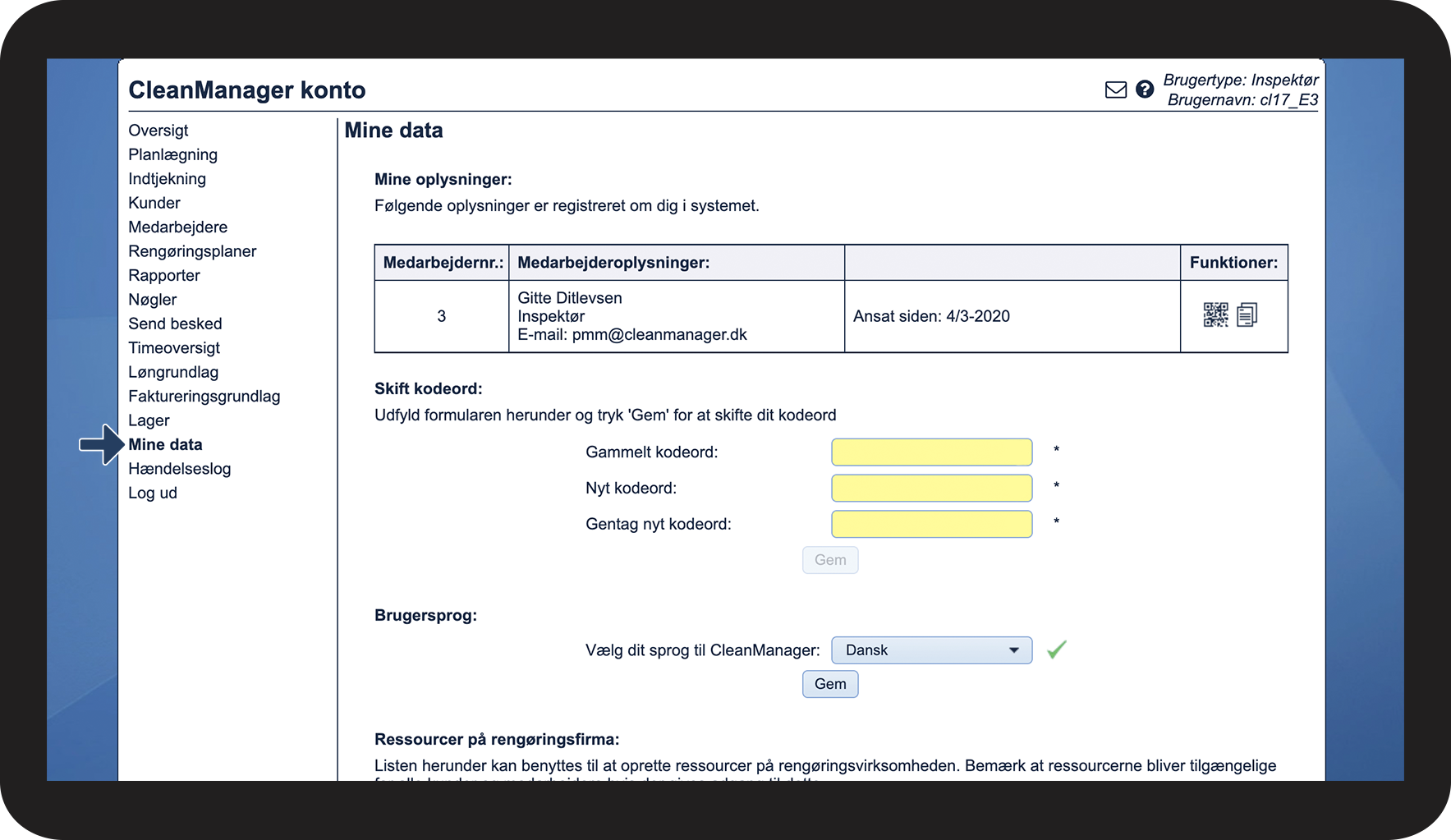The width and height of the screenshot is (1451, 840).
Task: Select Indtjekning from the sidebar
Action: 167,179
